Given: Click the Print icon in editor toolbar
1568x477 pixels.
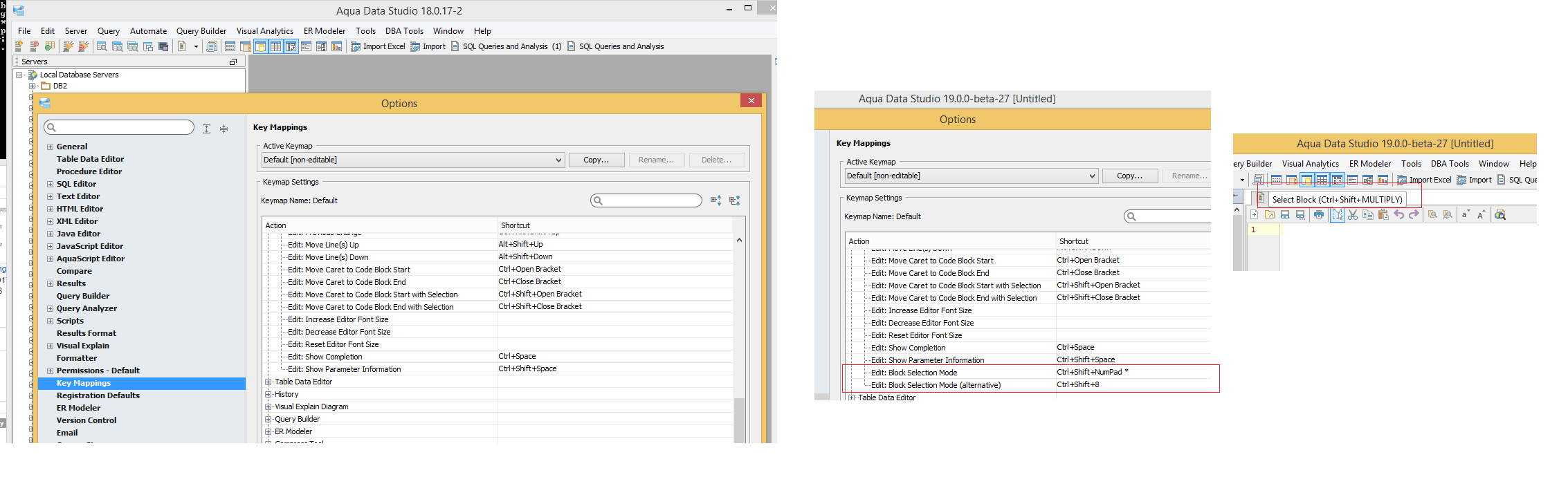Looking at the screenshot, I should (x=1319, y=214).
